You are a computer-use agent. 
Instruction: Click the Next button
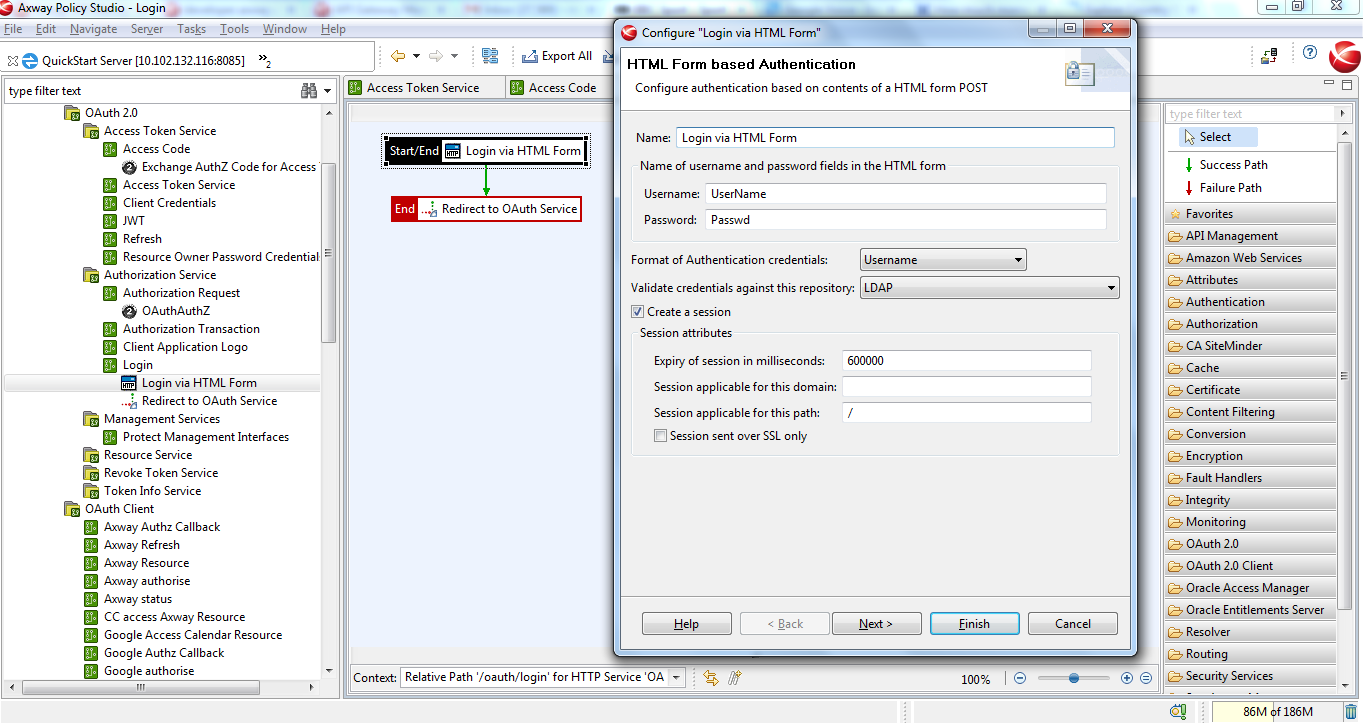pyautogui.click(x=876, y=624)
